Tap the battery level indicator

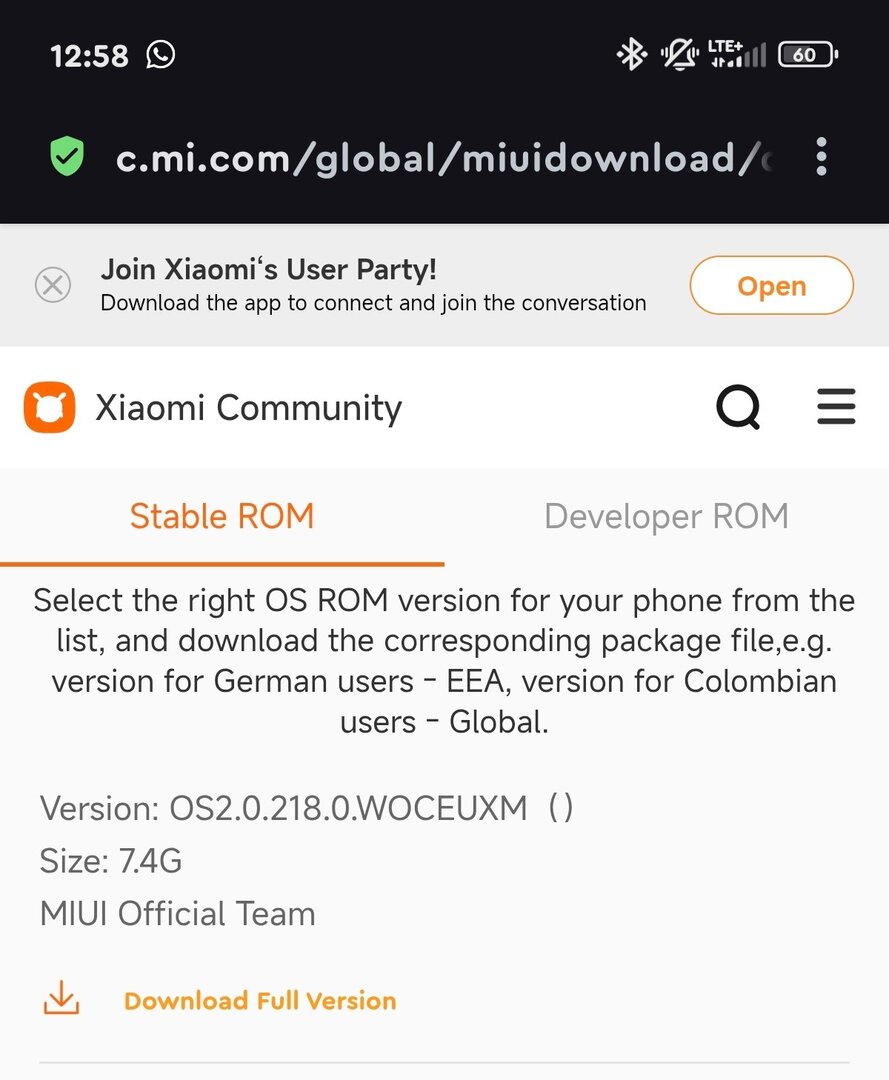pos(808,55)
